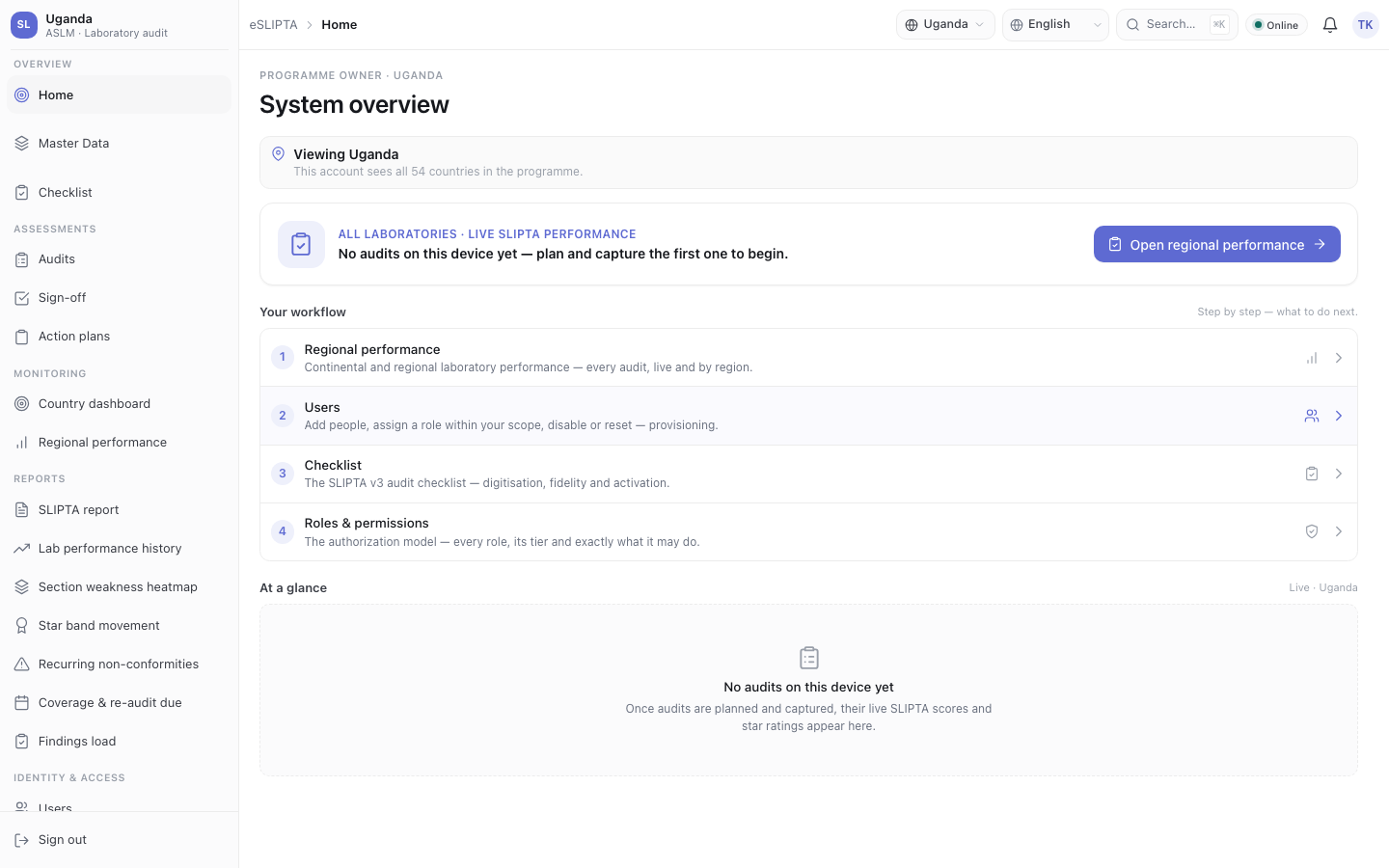1389x868 pixels.
Task: Select Section weakness heatmap menu item
Action: (x=119, y=587)
